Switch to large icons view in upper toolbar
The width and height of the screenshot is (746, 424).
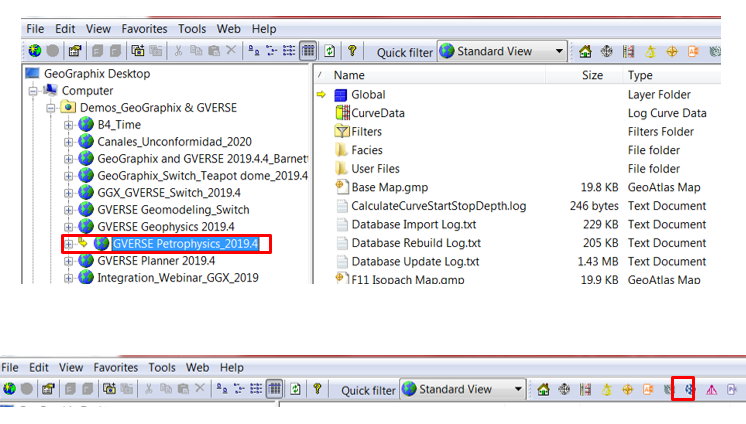tap(254, 50)
